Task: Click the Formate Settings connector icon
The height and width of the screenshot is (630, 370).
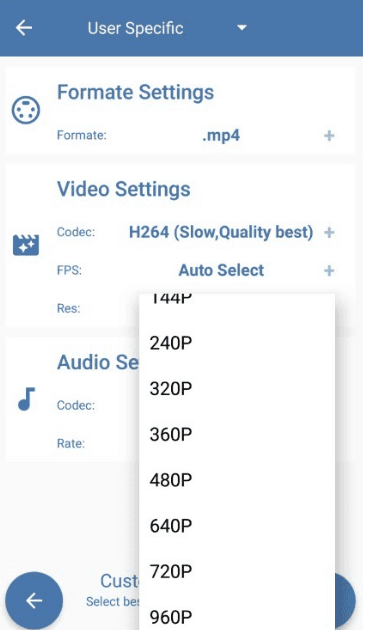Action: coord(26,110)
